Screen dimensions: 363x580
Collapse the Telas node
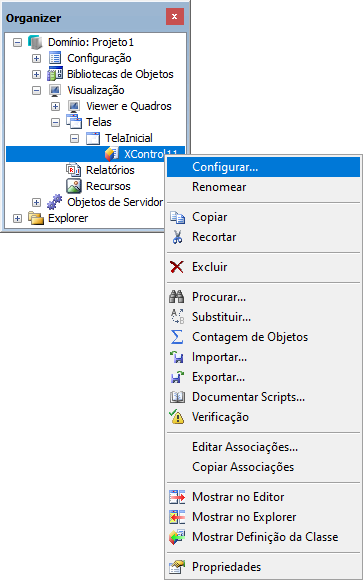click(56, 122)
